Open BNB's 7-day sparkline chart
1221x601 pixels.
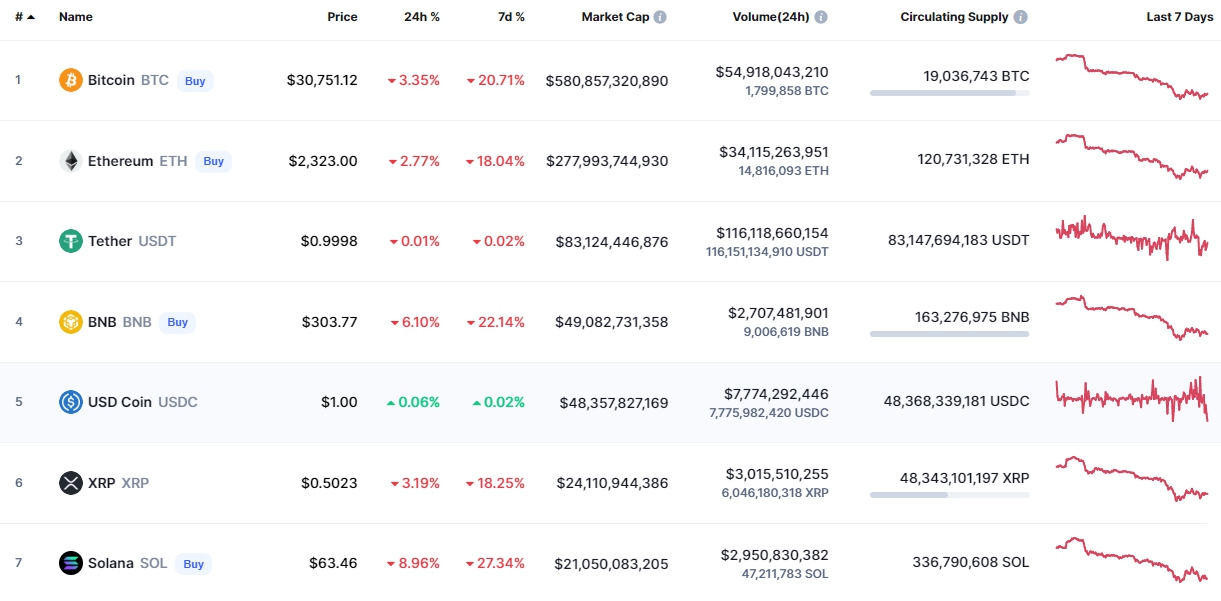(1132, 318)
